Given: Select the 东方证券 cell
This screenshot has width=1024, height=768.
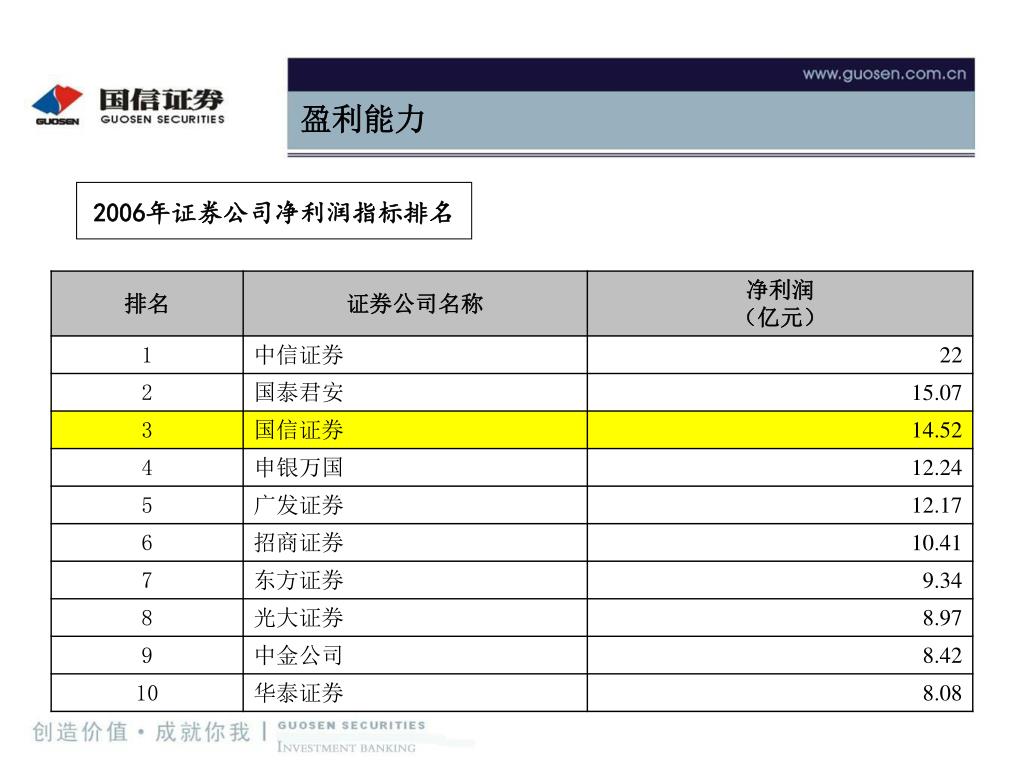Looking at the screenshot, I should coord(415,580).
